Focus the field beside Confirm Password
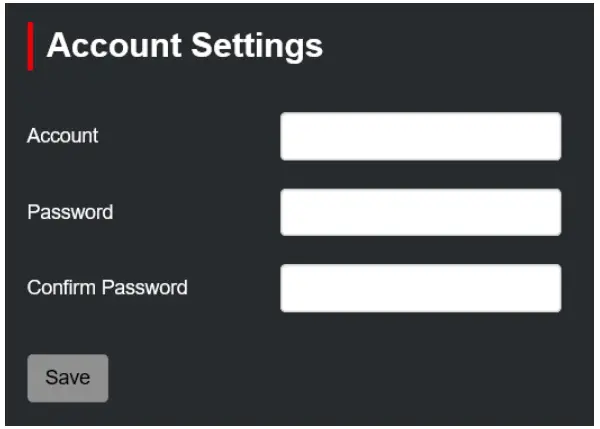Image resolution: width=600 pixels, height=429 pixels. pyautogui.click(x=420, y=288)
